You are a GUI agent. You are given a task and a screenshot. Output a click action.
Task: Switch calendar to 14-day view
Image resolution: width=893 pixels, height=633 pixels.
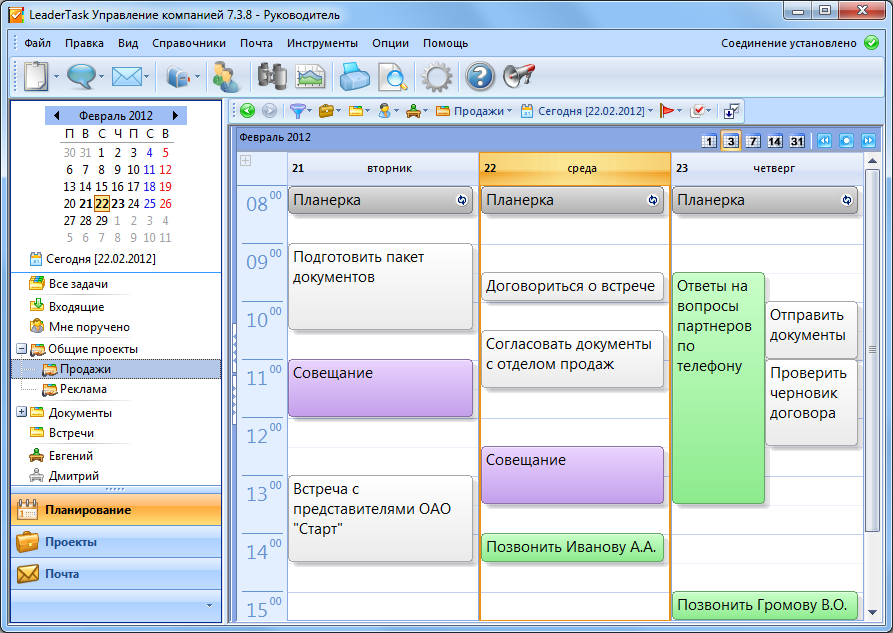tap(775, 141)
